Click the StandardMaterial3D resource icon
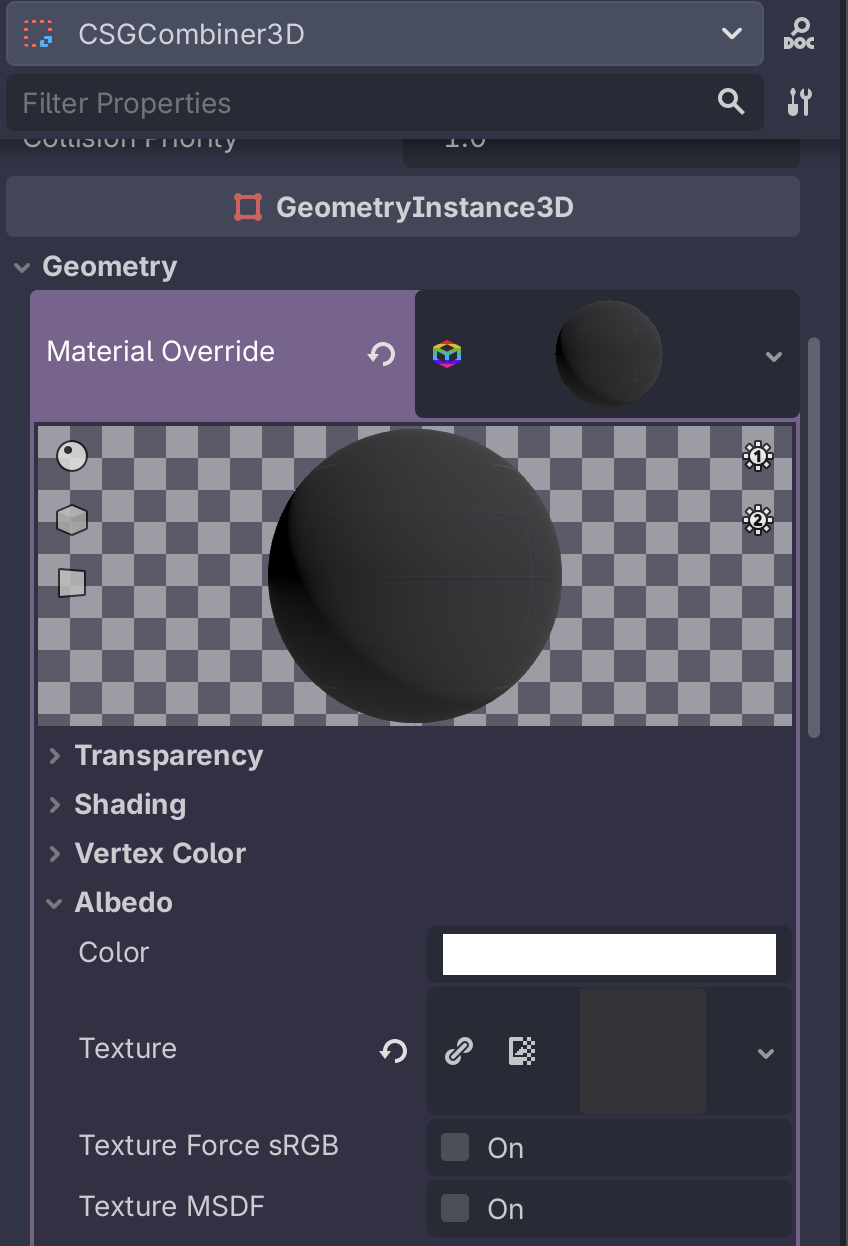This screenshot has height=1246, width=848. point(449,352)
